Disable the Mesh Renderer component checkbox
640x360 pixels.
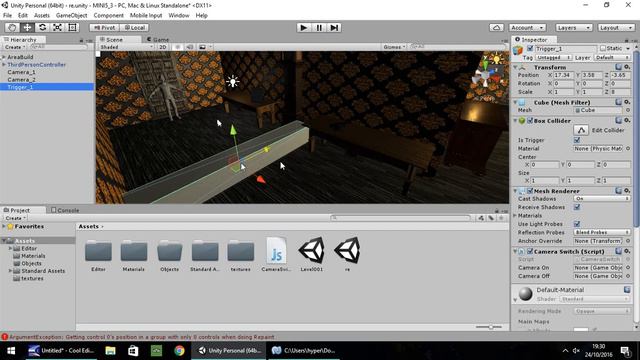pyautogui.click(x=530, y=191)
